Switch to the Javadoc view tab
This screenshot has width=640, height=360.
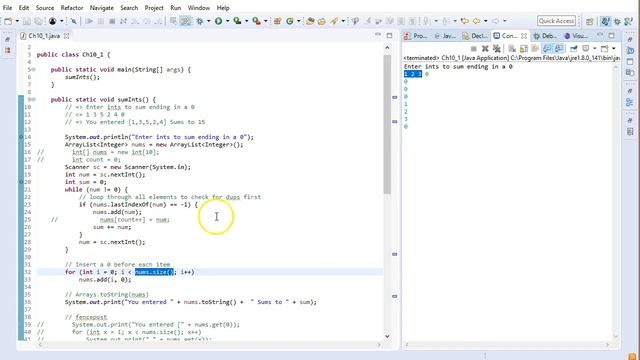click(x=445, y=36)
